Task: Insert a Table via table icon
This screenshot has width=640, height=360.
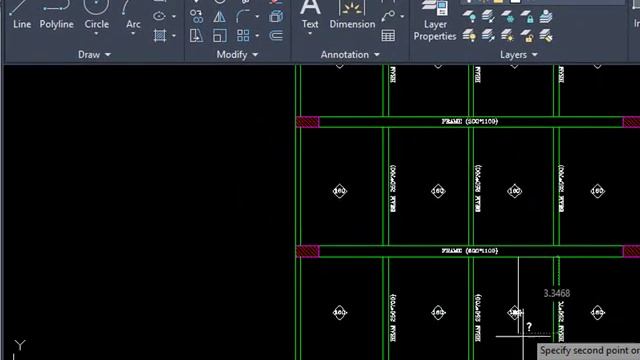Action: [388, 36]
